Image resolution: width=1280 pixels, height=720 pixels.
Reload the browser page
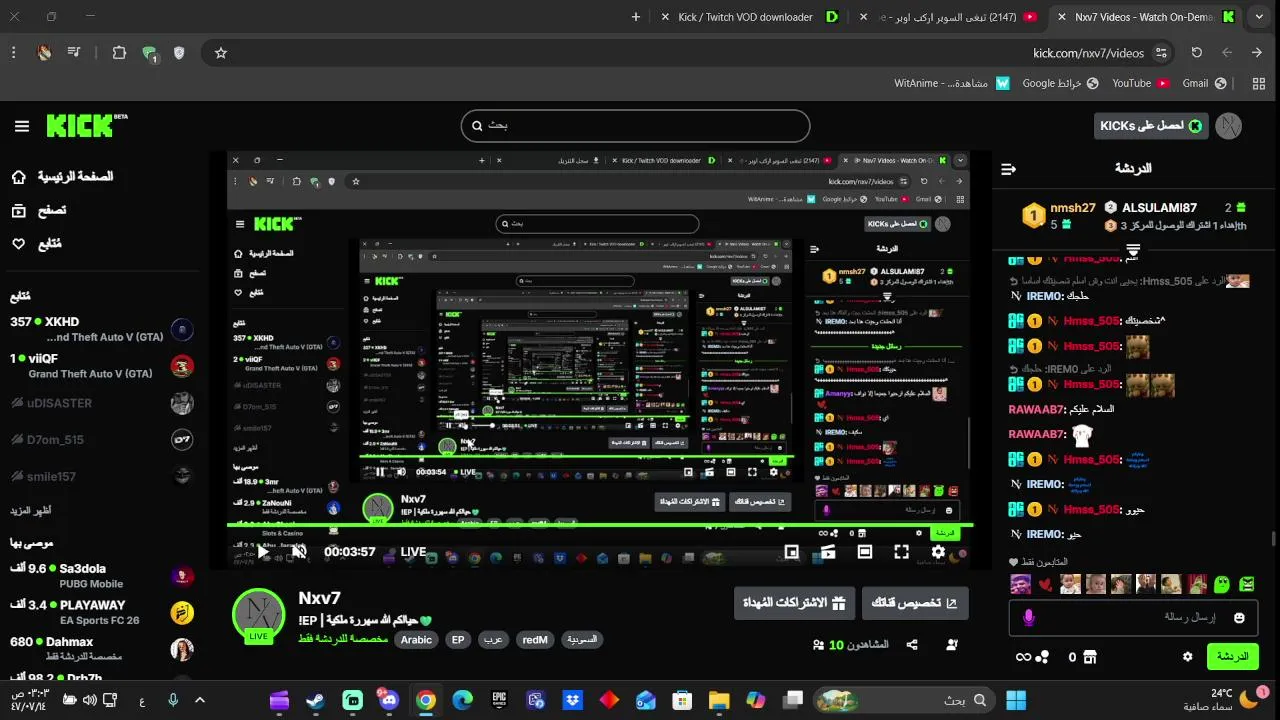click(1196, 53)
